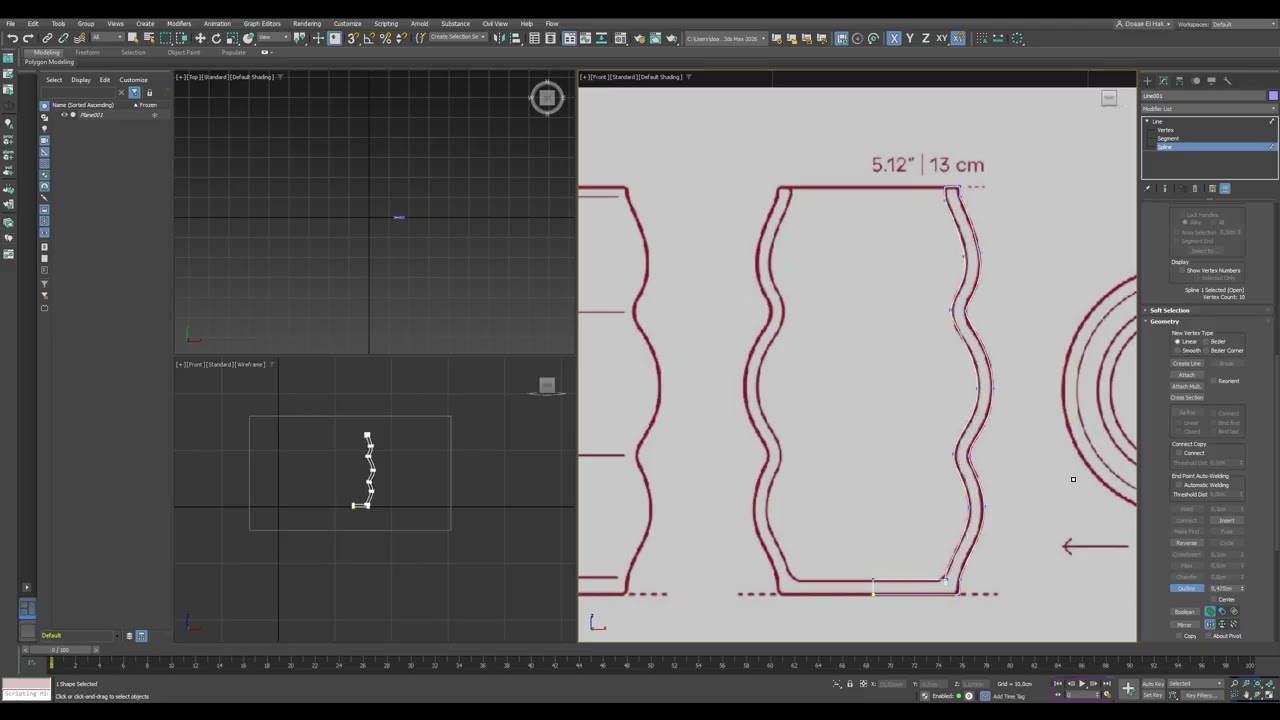1280x720 pixels.
Task: Click the Reverse spline button
Action: [x=1187, y=543]
